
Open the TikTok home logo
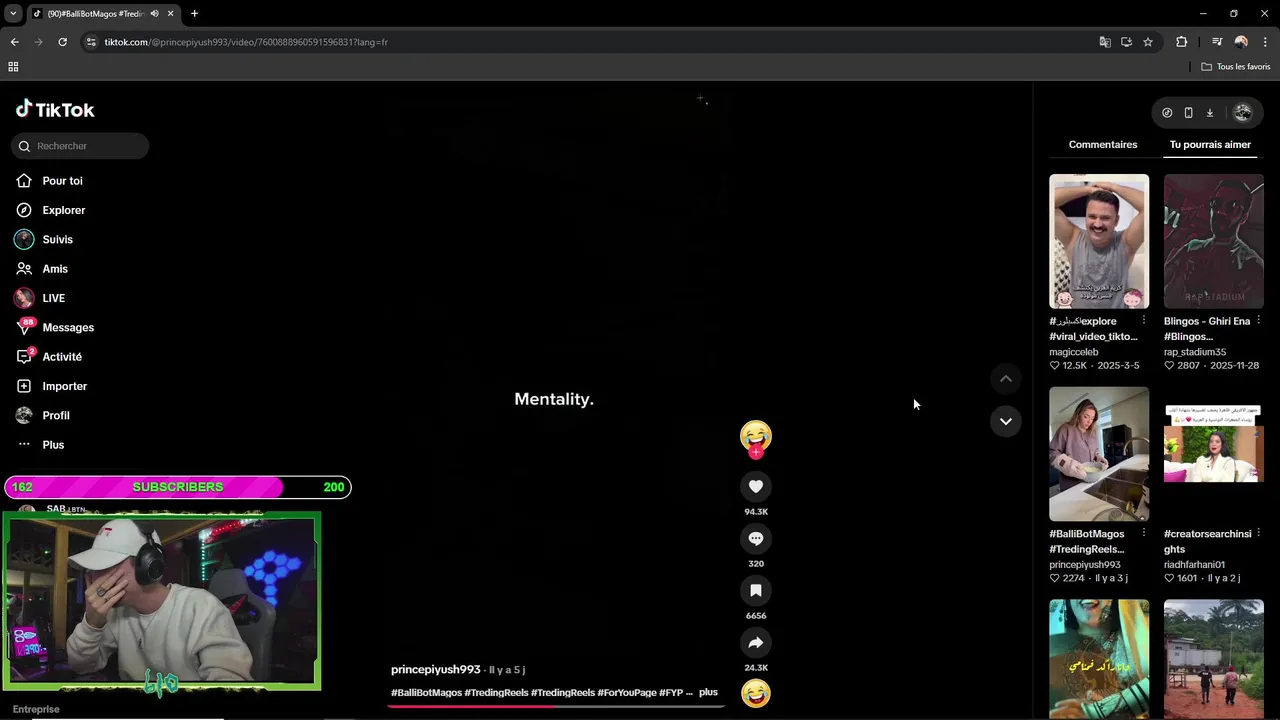(x=55, y=110)
